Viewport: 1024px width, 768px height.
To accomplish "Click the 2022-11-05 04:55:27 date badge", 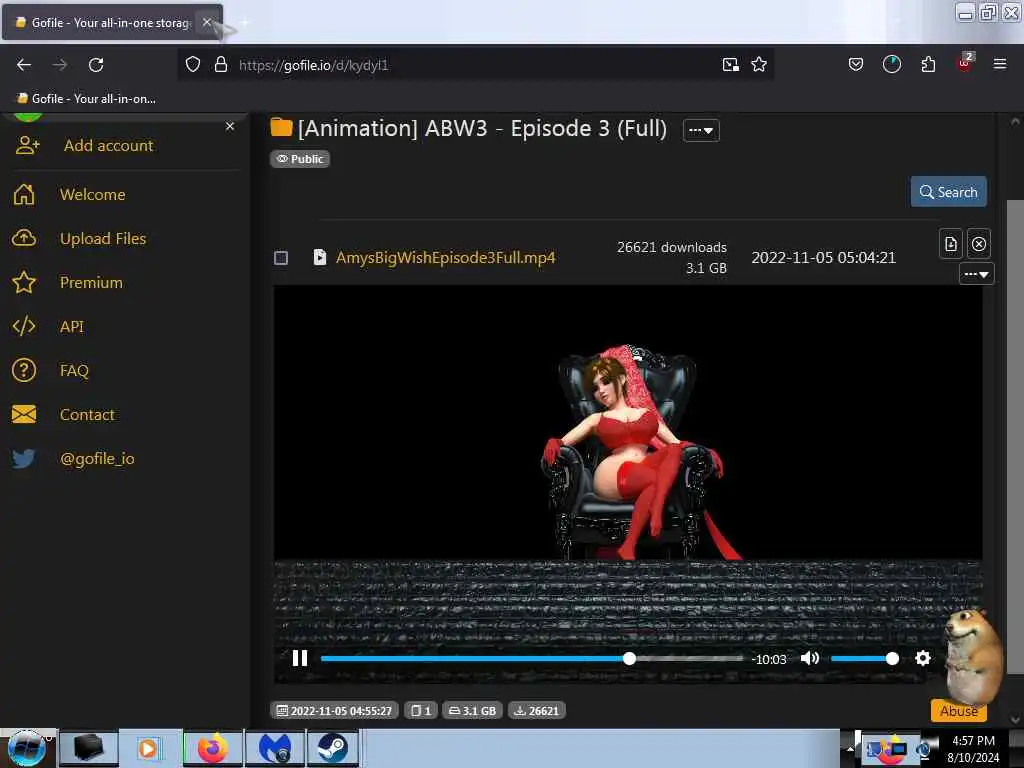I will pyautogui.click(x=334, y=711).
